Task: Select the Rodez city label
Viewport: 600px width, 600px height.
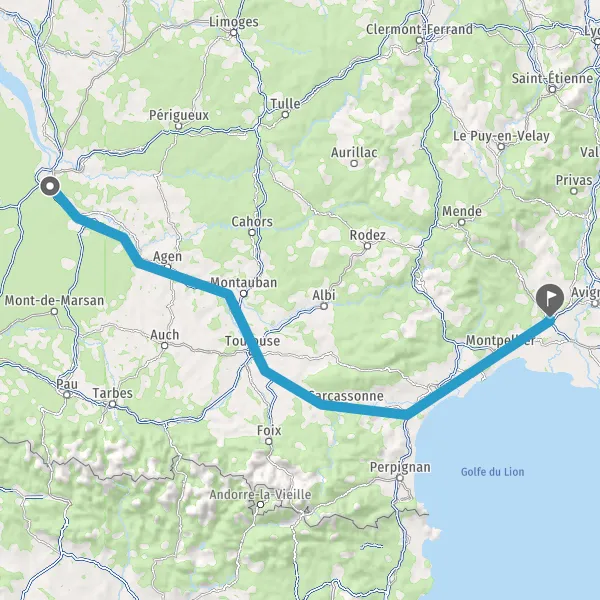Action: pyautogui.click(x=367, y=235)
